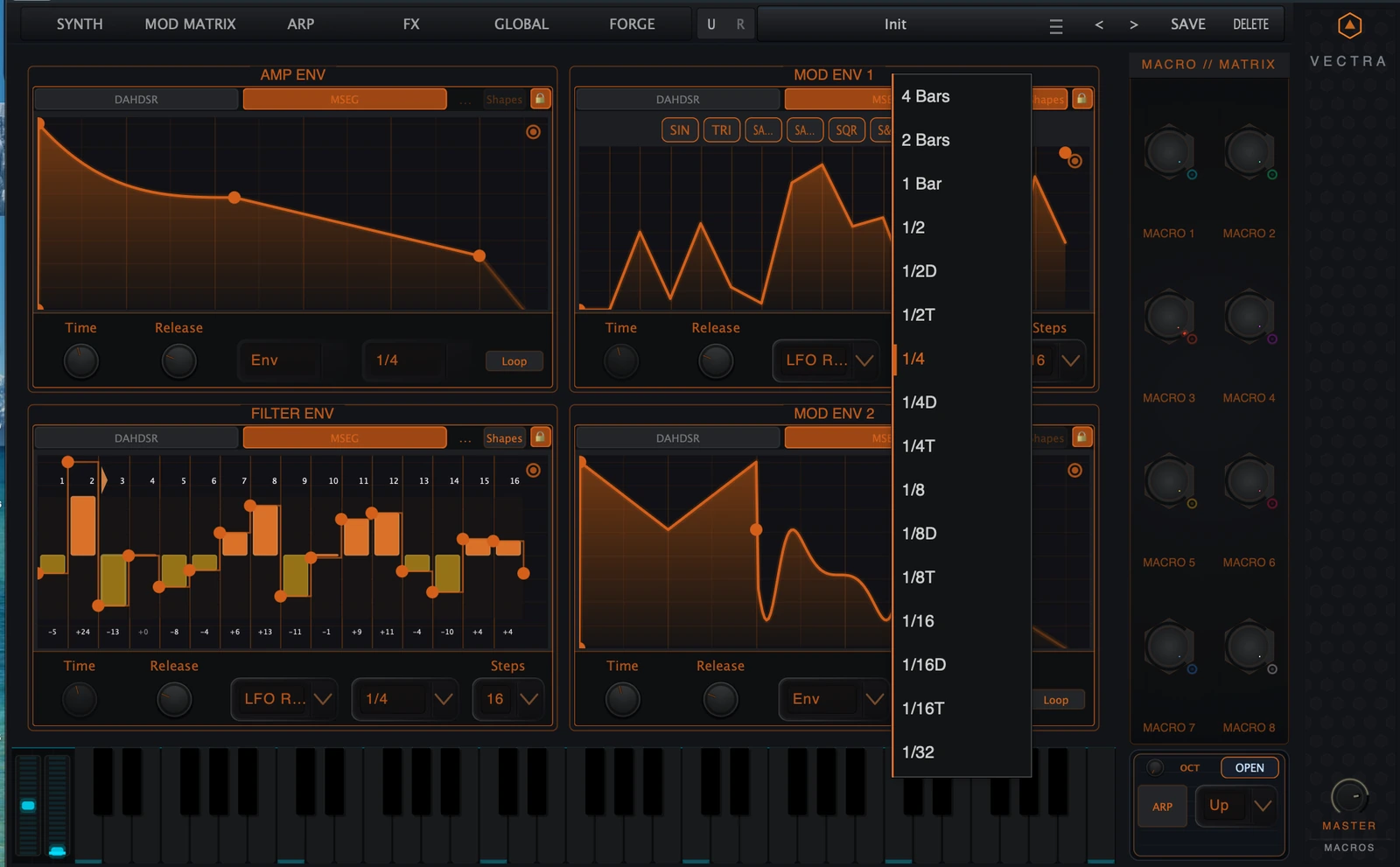1400x867 pixels.
Task: Open FILTER ENV Shapes button
Action: tap(504, 438)
